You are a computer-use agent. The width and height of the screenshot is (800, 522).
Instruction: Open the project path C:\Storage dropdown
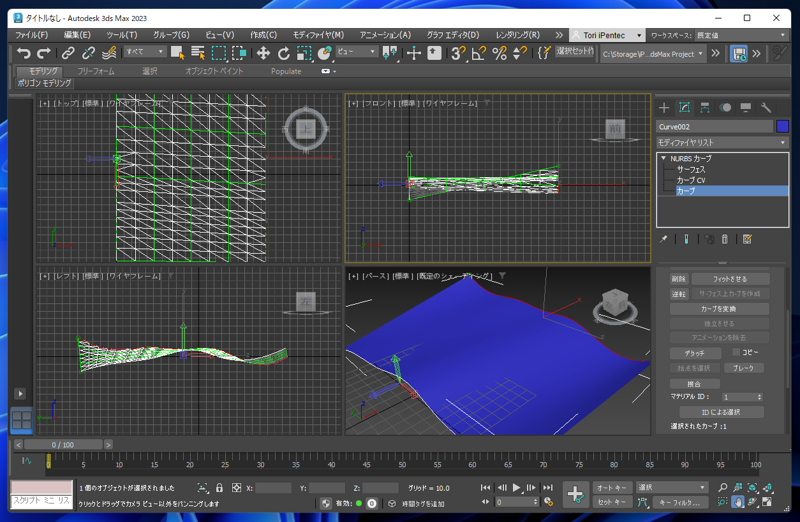pos(653,54)
